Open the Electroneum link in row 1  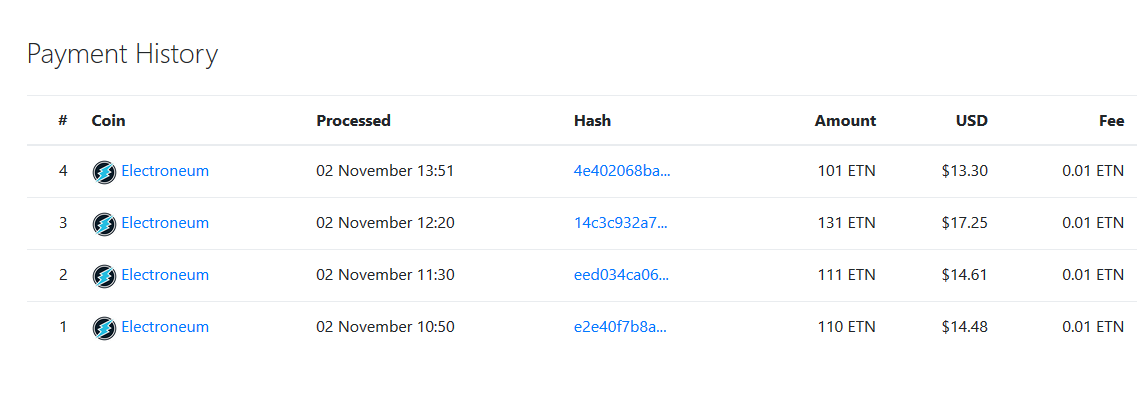pyautogui.click(x=165, y=327)
